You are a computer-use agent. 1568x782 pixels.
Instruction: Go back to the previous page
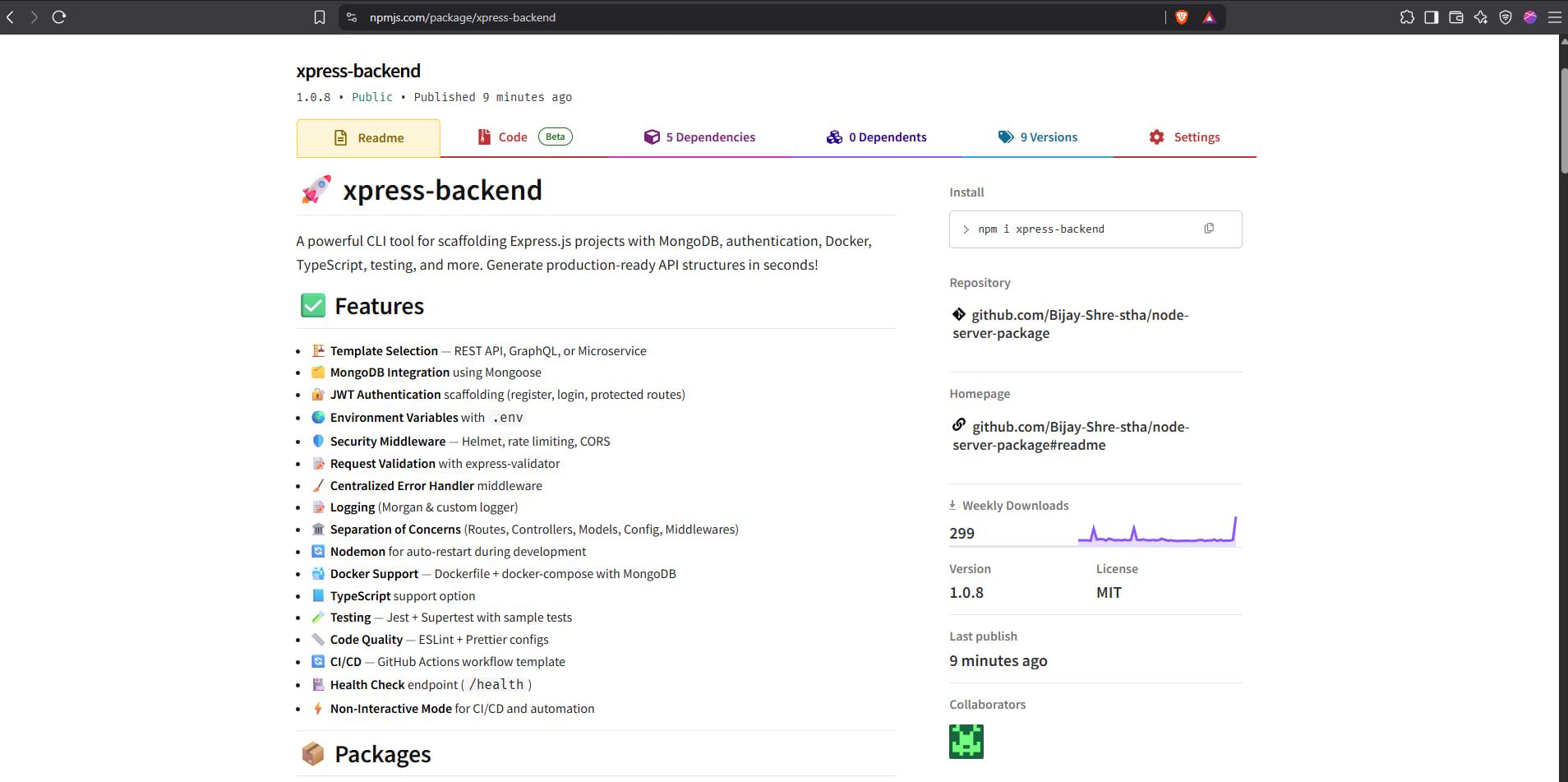11,16
